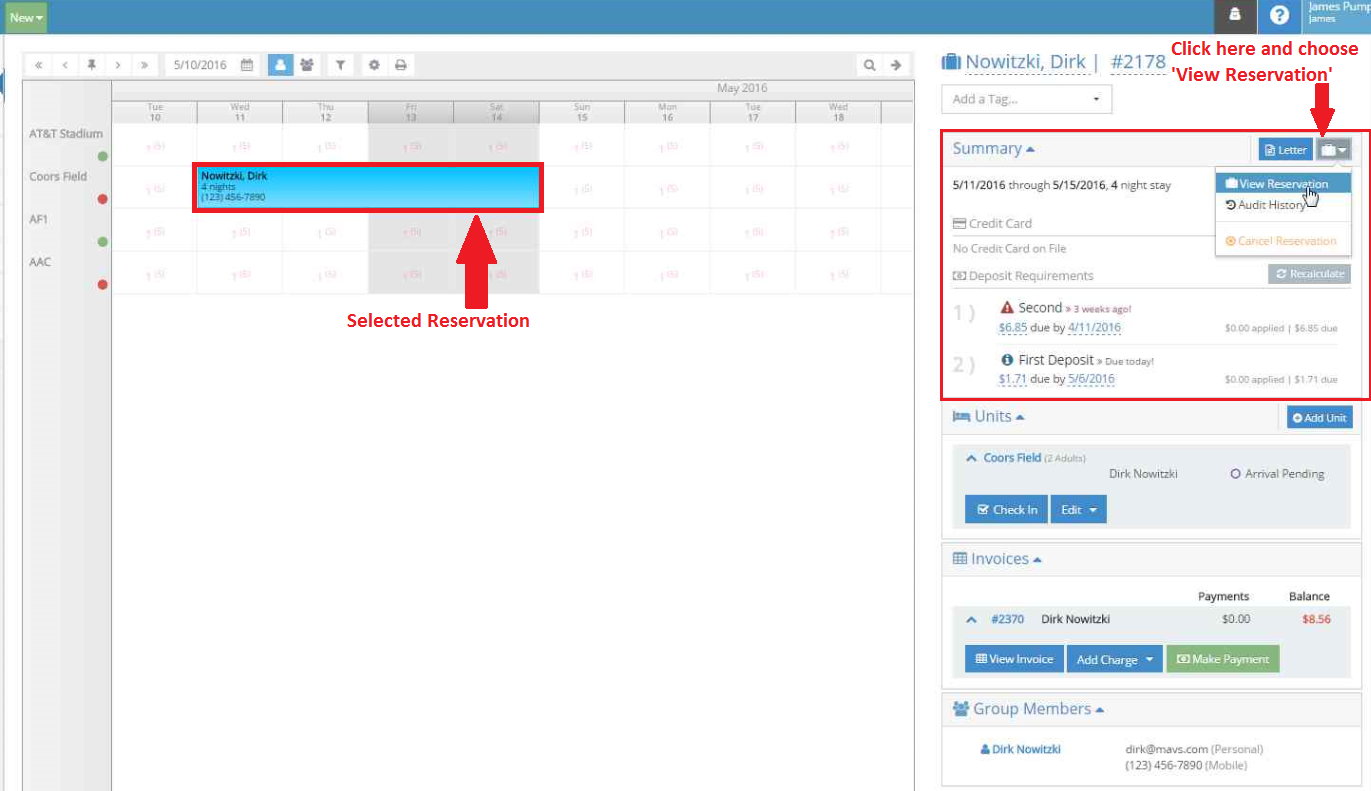Switch to group view people icon
Screen dimensions: 1371x791
307,65
